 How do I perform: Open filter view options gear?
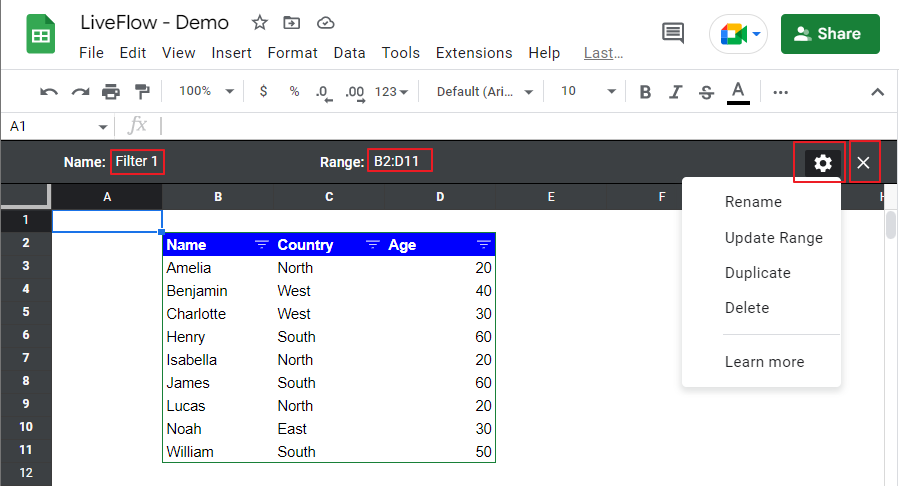[x=823, y=163]
